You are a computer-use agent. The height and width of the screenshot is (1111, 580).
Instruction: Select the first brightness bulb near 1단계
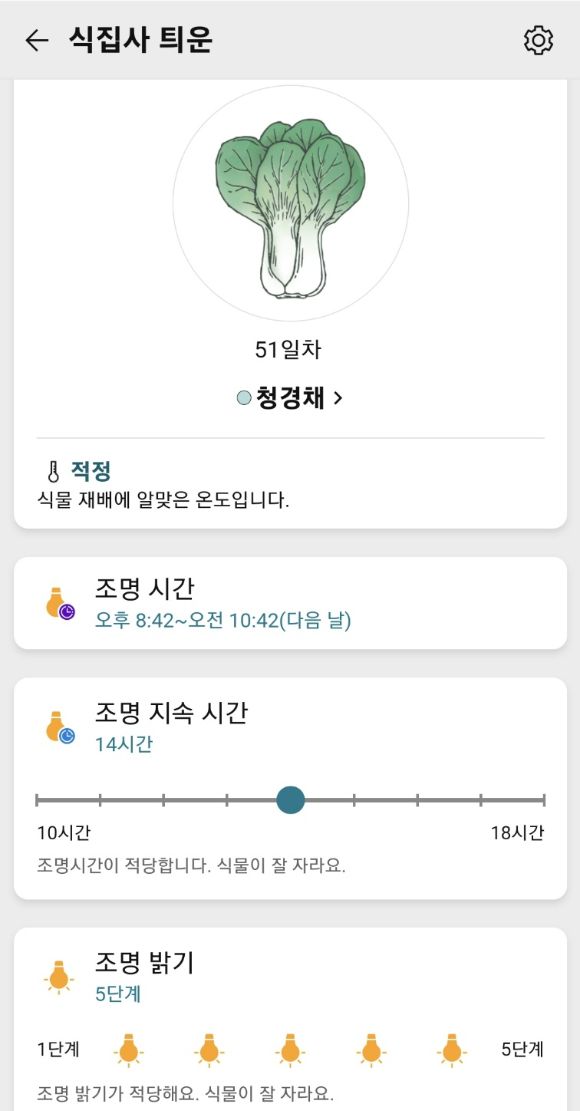coord(128,1047)
